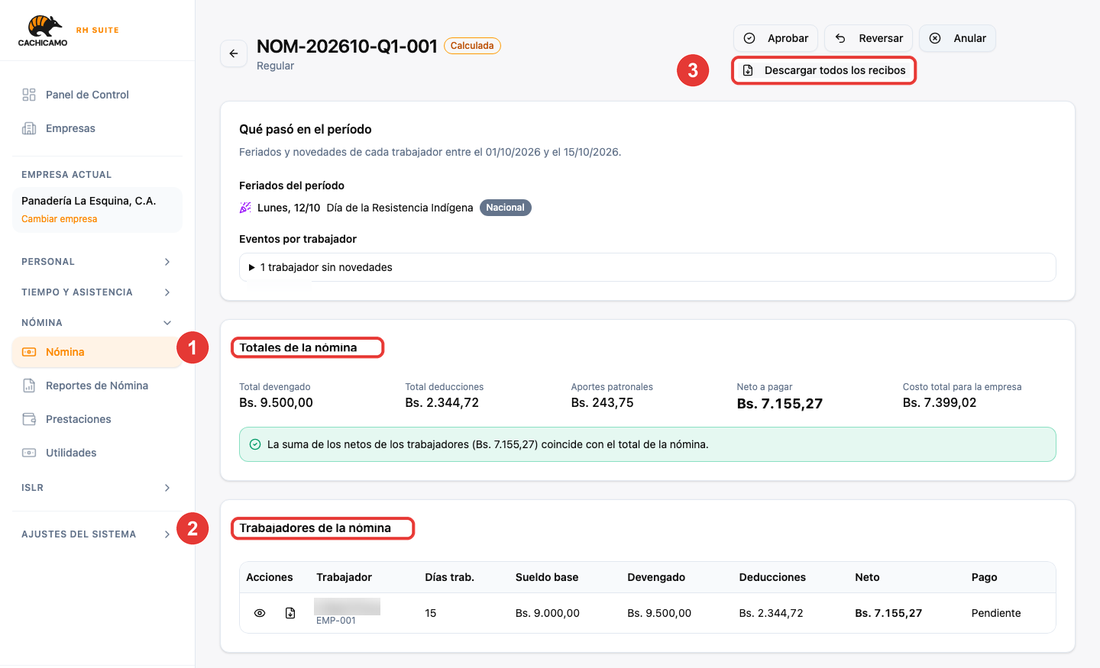The image size is (1100, 668).
Task: Click the Reversar undo arrow icon
Action: click(x=840, y=39)
